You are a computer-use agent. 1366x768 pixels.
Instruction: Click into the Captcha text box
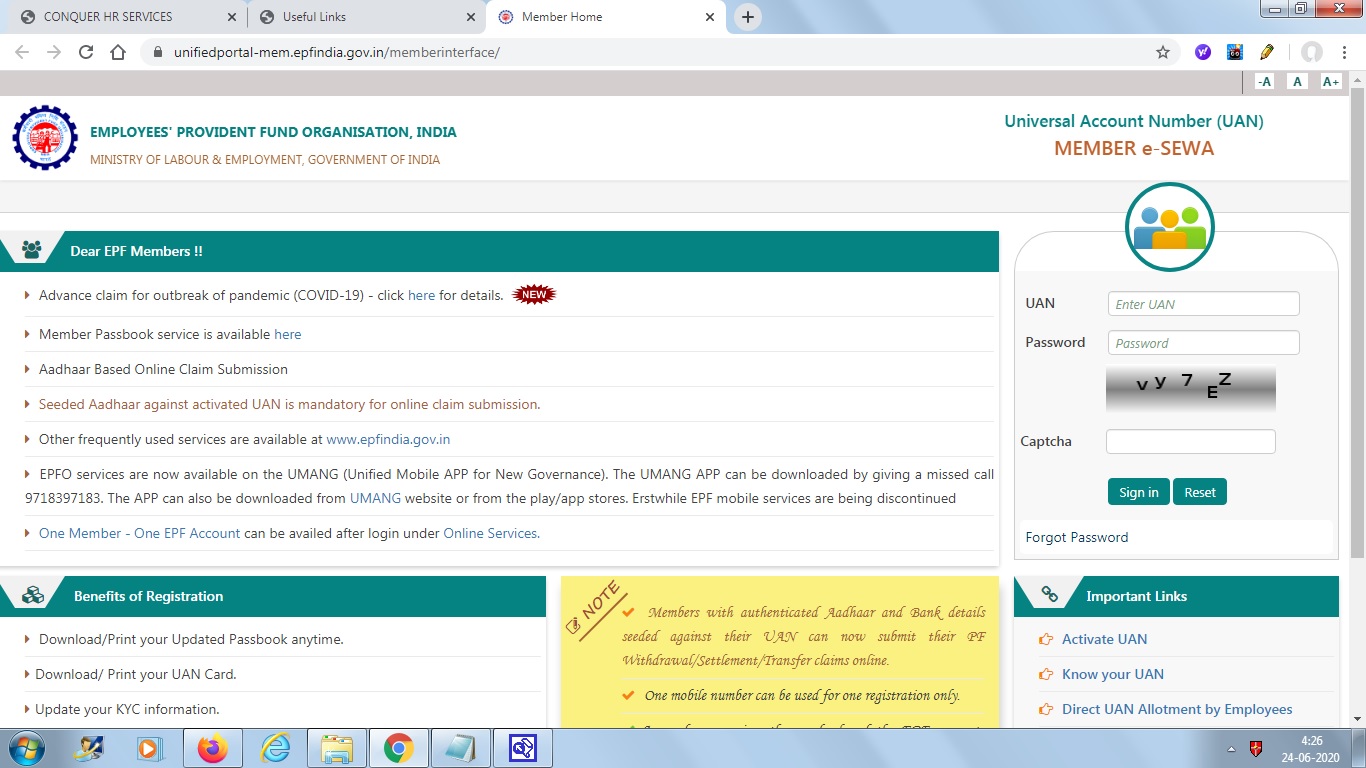pyautogui.click(x=1190, y=441)
